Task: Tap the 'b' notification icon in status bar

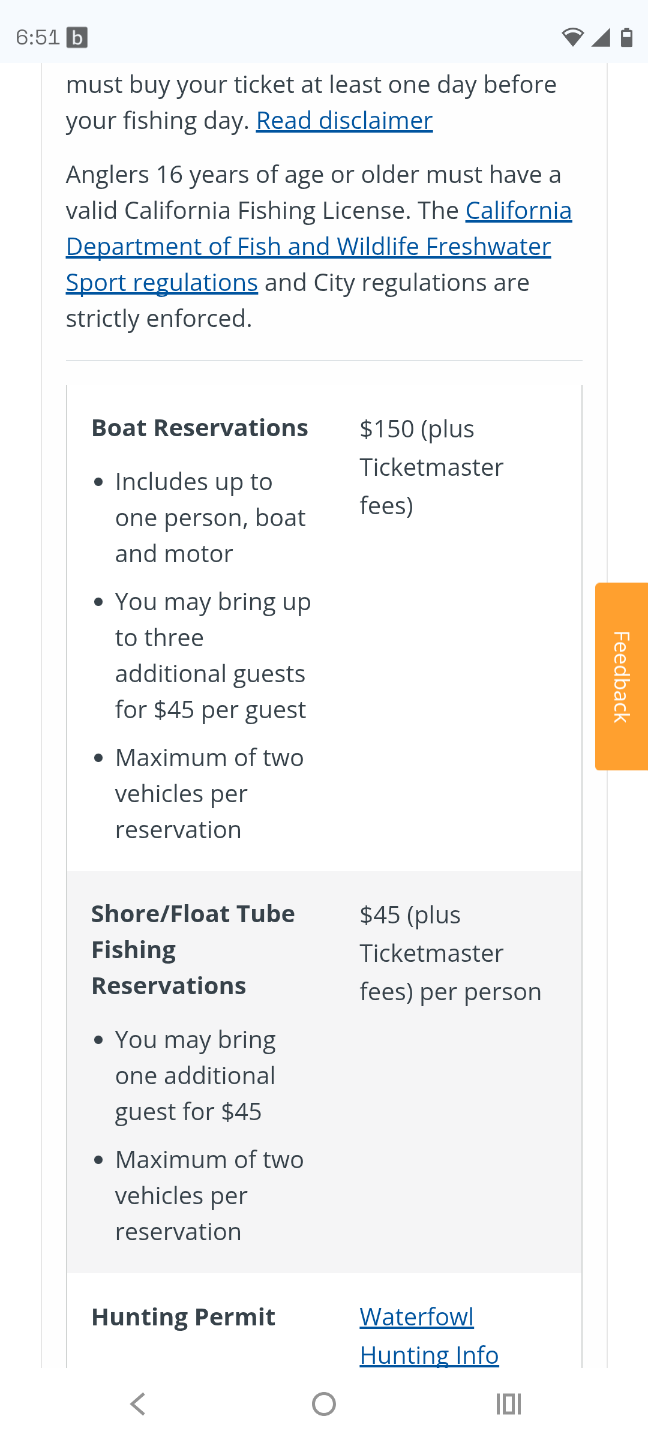Action: click(77, 38)
